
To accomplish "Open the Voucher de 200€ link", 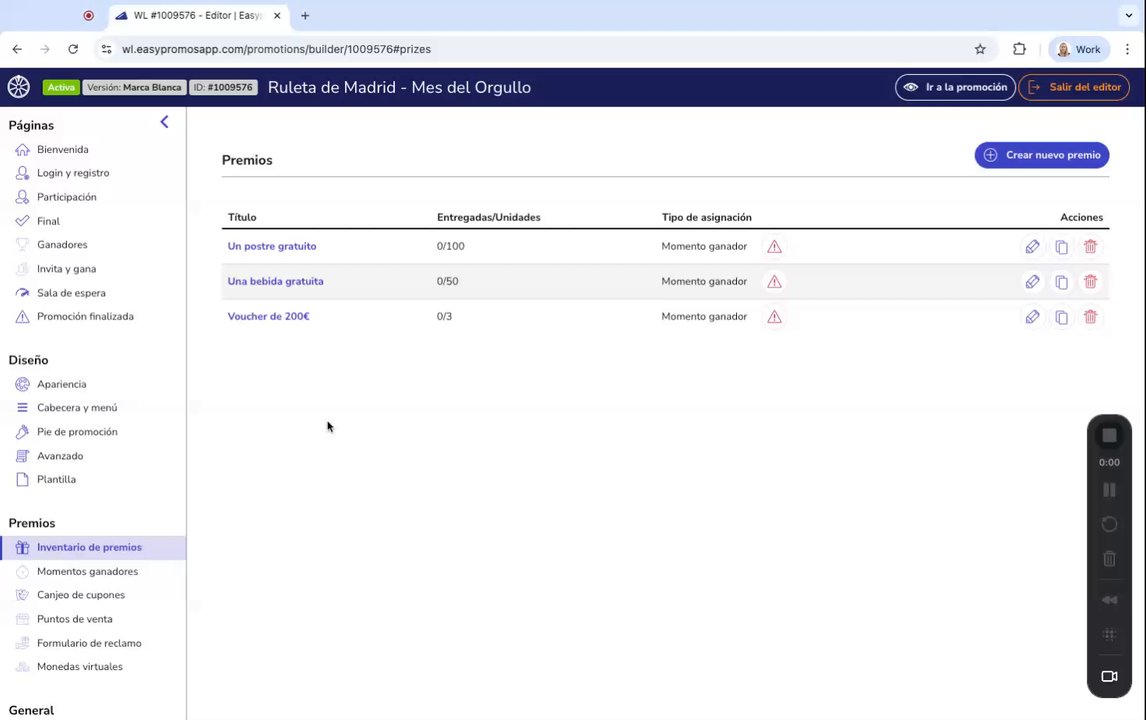I will pyautogui.click(x=268, y=317).
